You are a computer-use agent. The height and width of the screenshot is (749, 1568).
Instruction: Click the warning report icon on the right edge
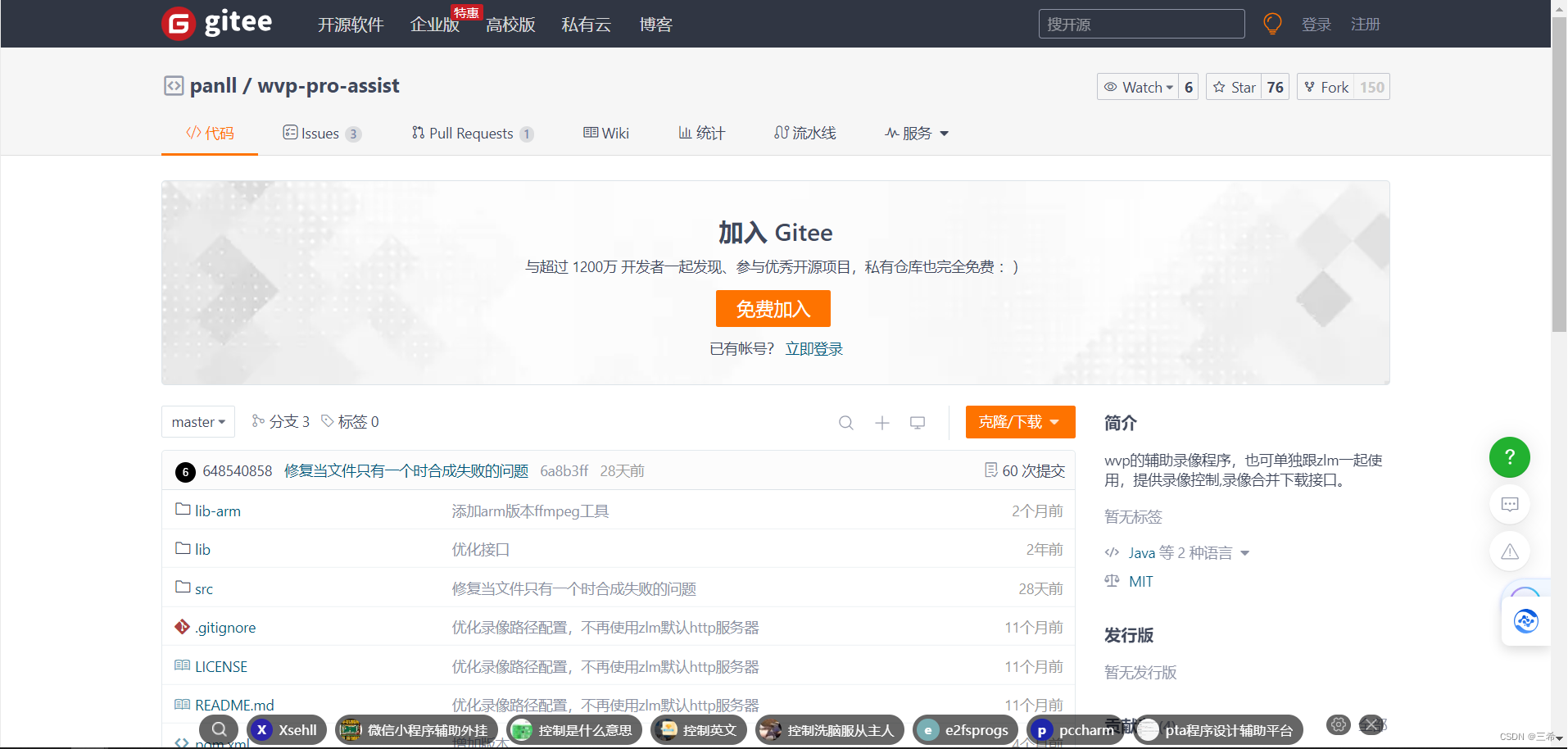click(1509, 552)
